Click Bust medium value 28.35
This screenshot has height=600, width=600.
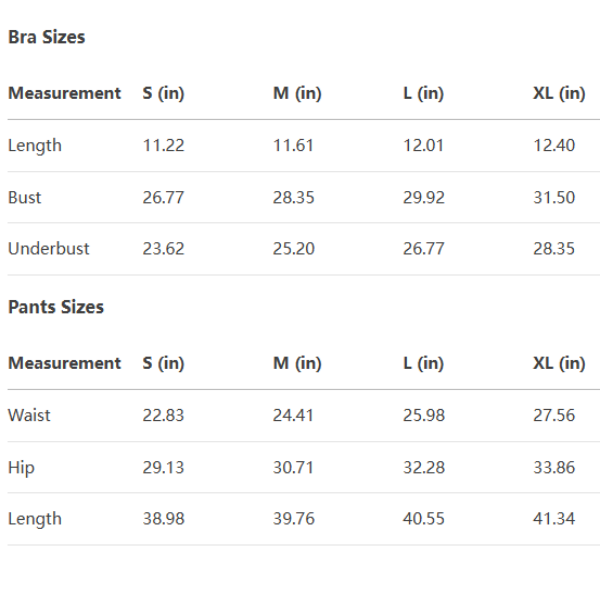click(x=293, y=197)
